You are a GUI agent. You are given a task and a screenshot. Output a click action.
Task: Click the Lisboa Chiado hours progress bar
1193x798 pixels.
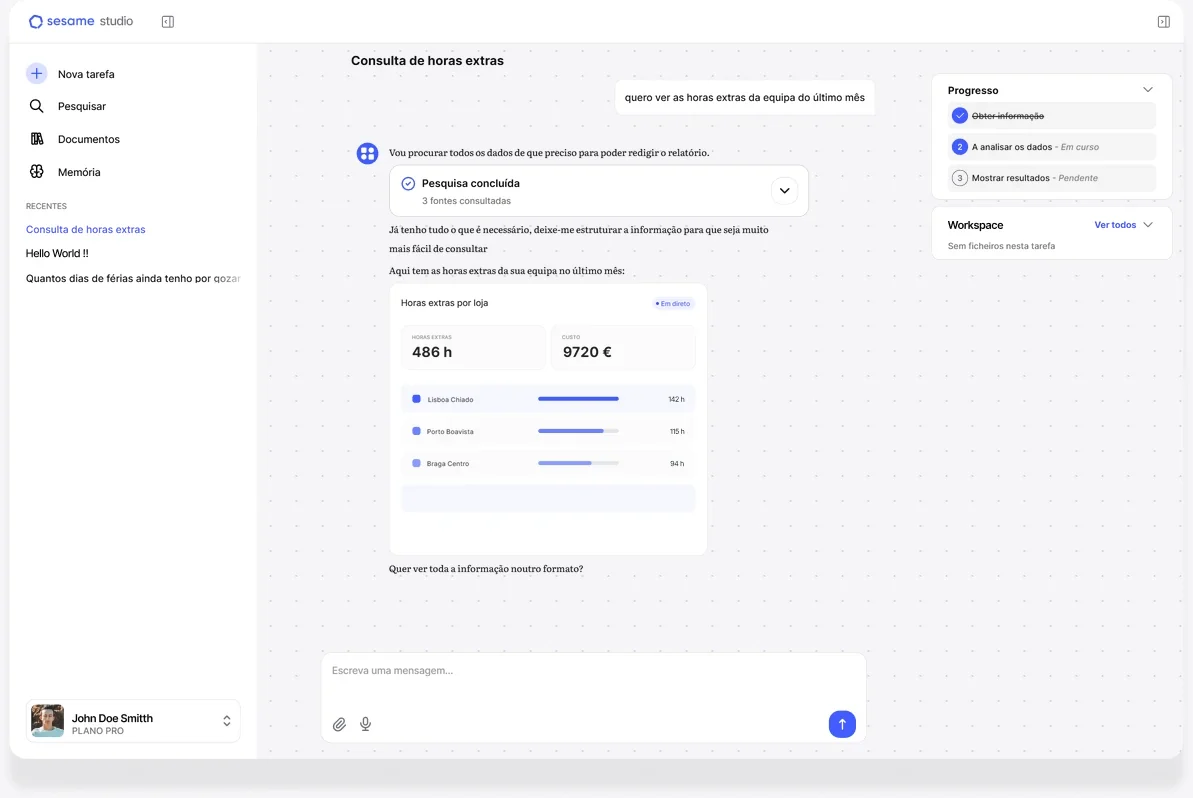point(578,399)
